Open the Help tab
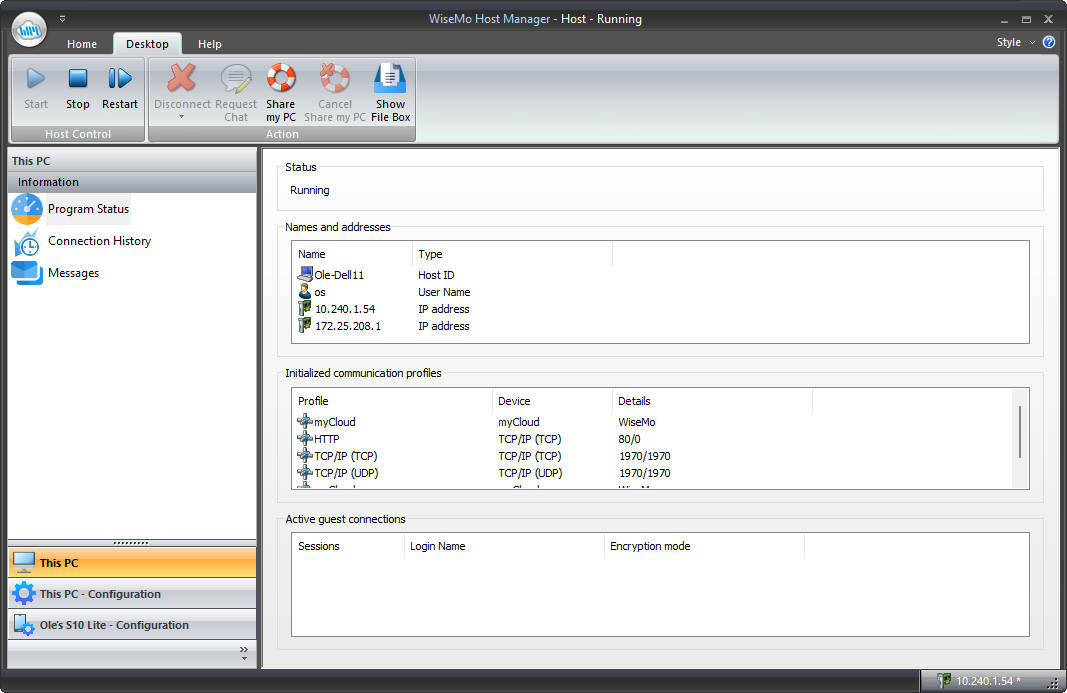1067x693 pixels. tap(209, 43)
